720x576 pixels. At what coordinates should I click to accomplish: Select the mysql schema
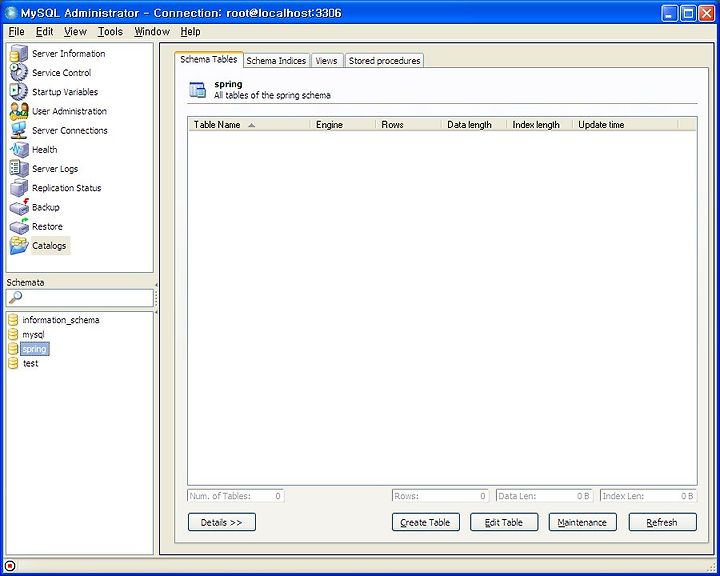click(34, 334)
